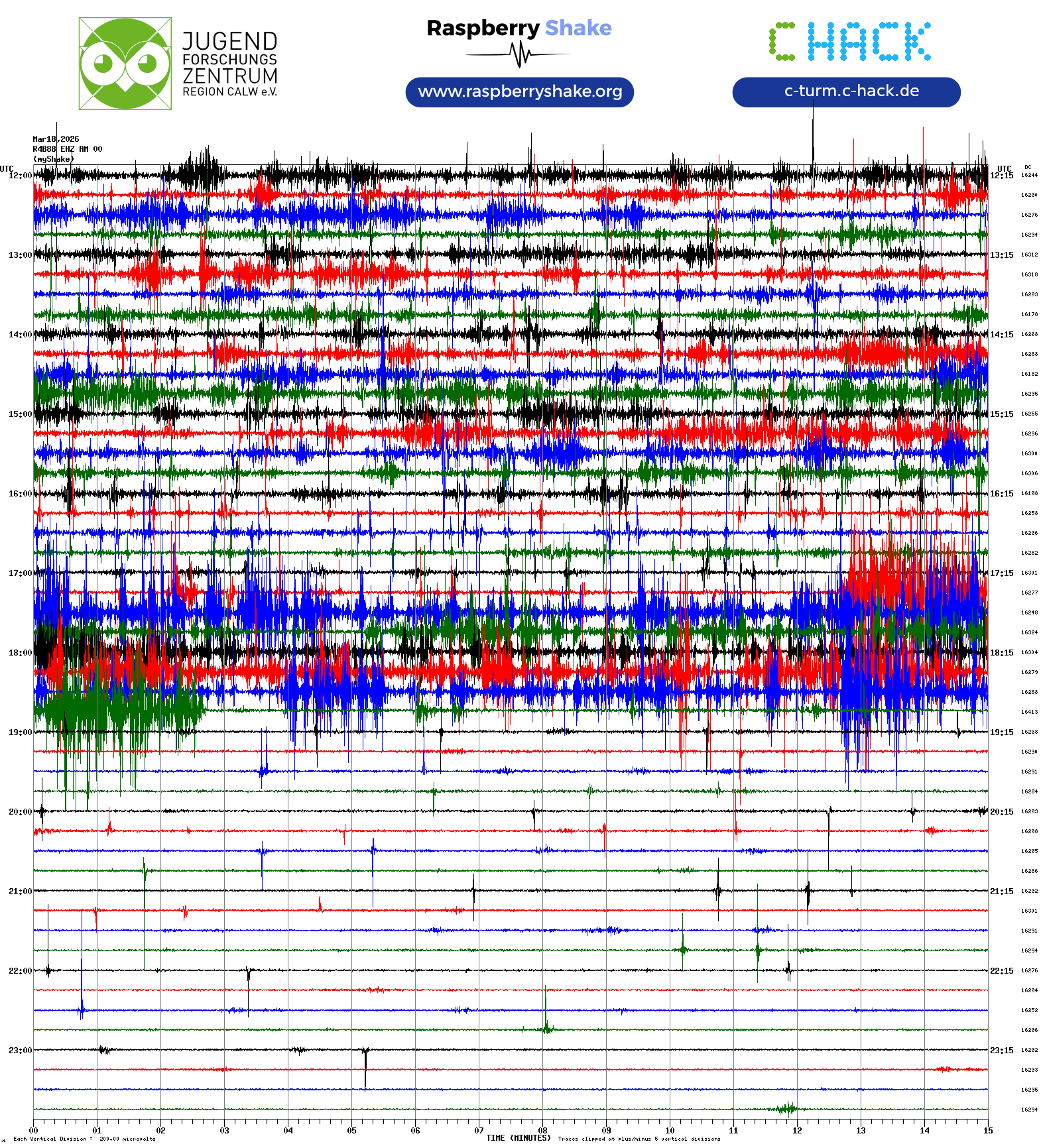This screenshot has height=1148, width=1041.
Task: Click the CHACK pixel-dot logo
Action: (x=849, y=41)
